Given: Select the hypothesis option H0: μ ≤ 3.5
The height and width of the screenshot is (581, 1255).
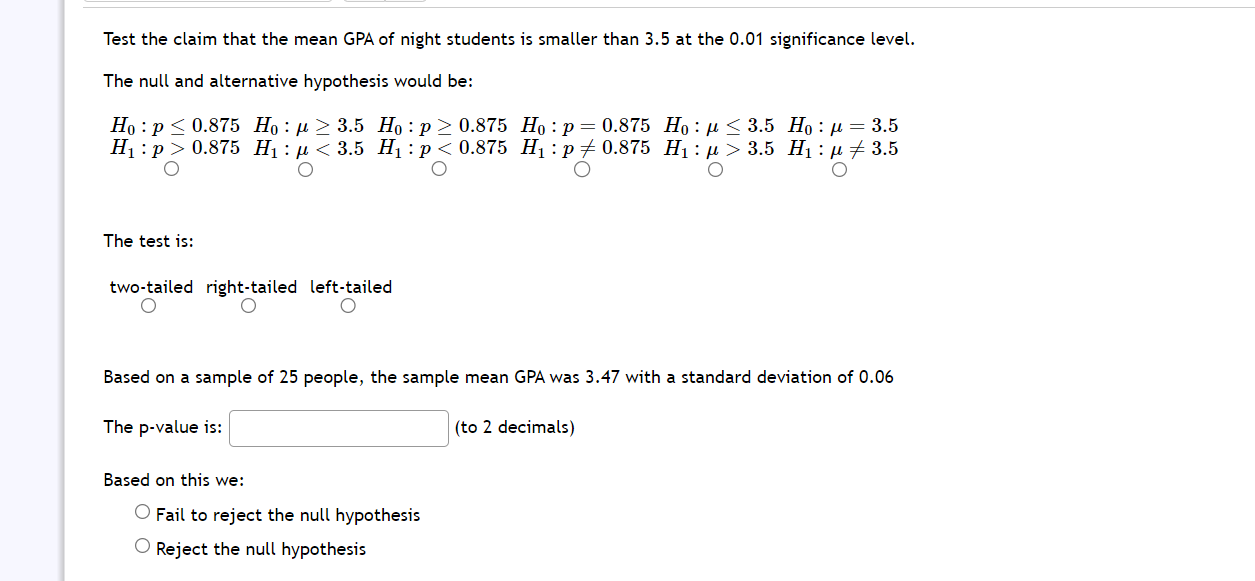Looking at the screenshot, I should pyautogui.click(x=715, y=170).
